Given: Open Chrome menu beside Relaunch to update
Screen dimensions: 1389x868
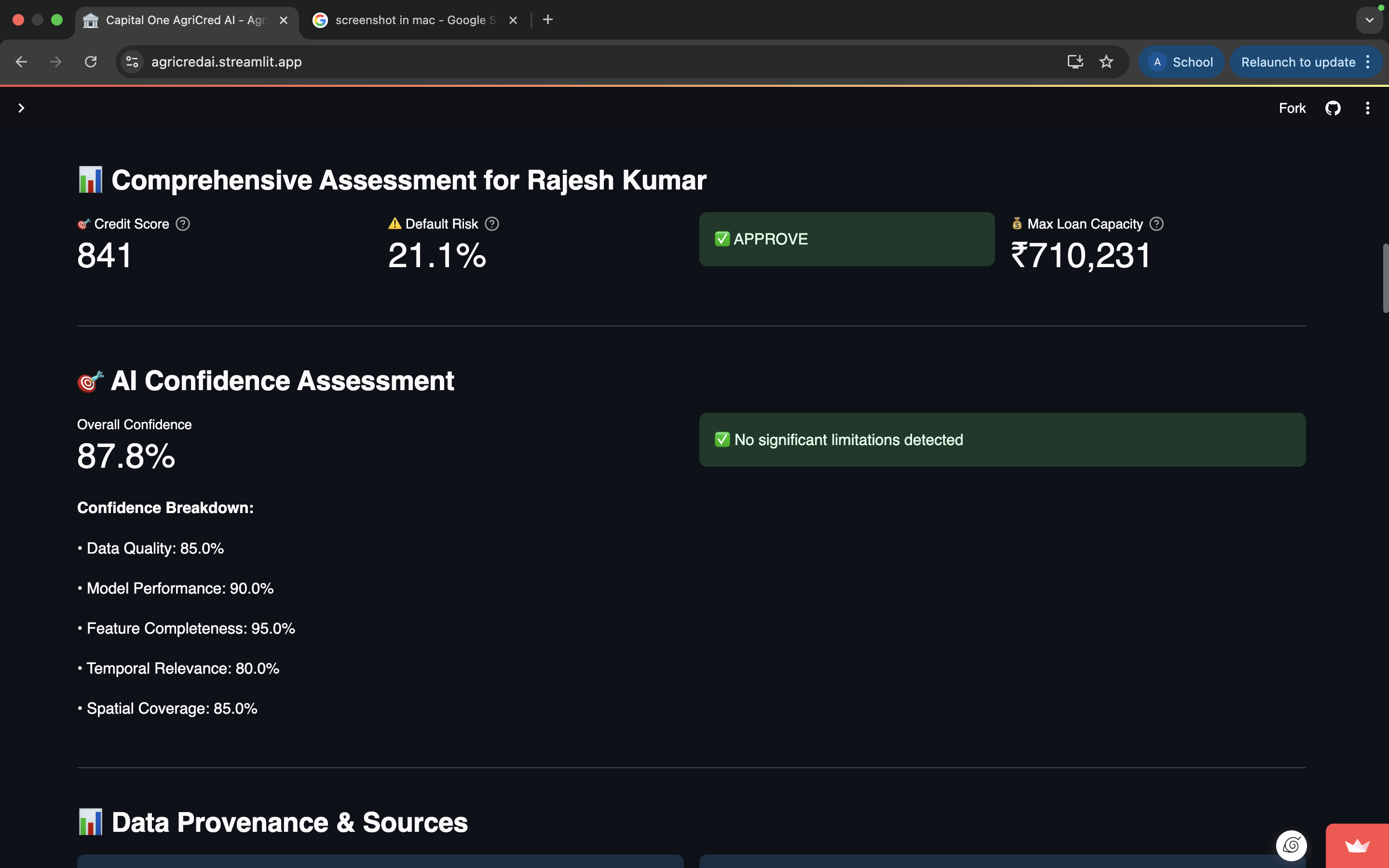Looking at the screenshot, I should click(1368, 62).
